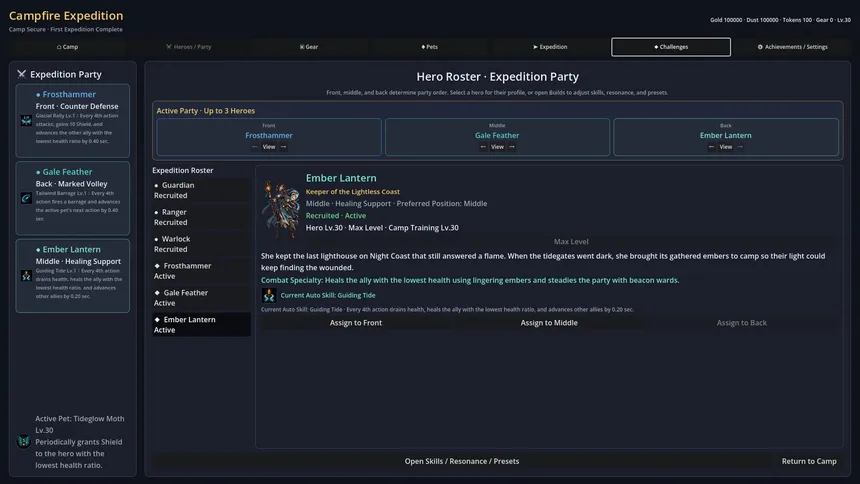Assign Ember Lantern to Middle
The width and height of the screenshot is (860, 484).
coord(549,323)
